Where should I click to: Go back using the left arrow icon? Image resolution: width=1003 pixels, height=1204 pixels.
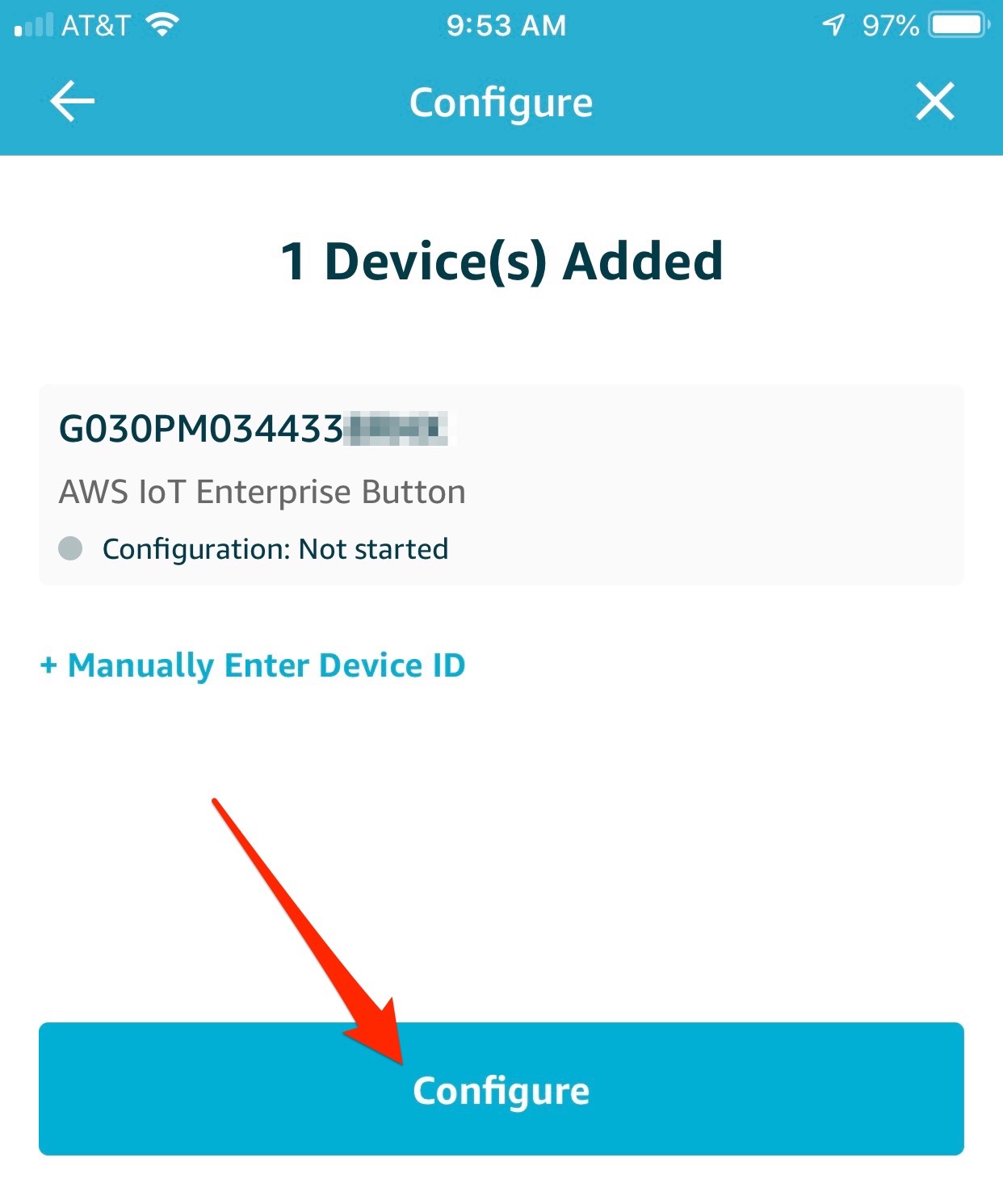tap(72, 102)
